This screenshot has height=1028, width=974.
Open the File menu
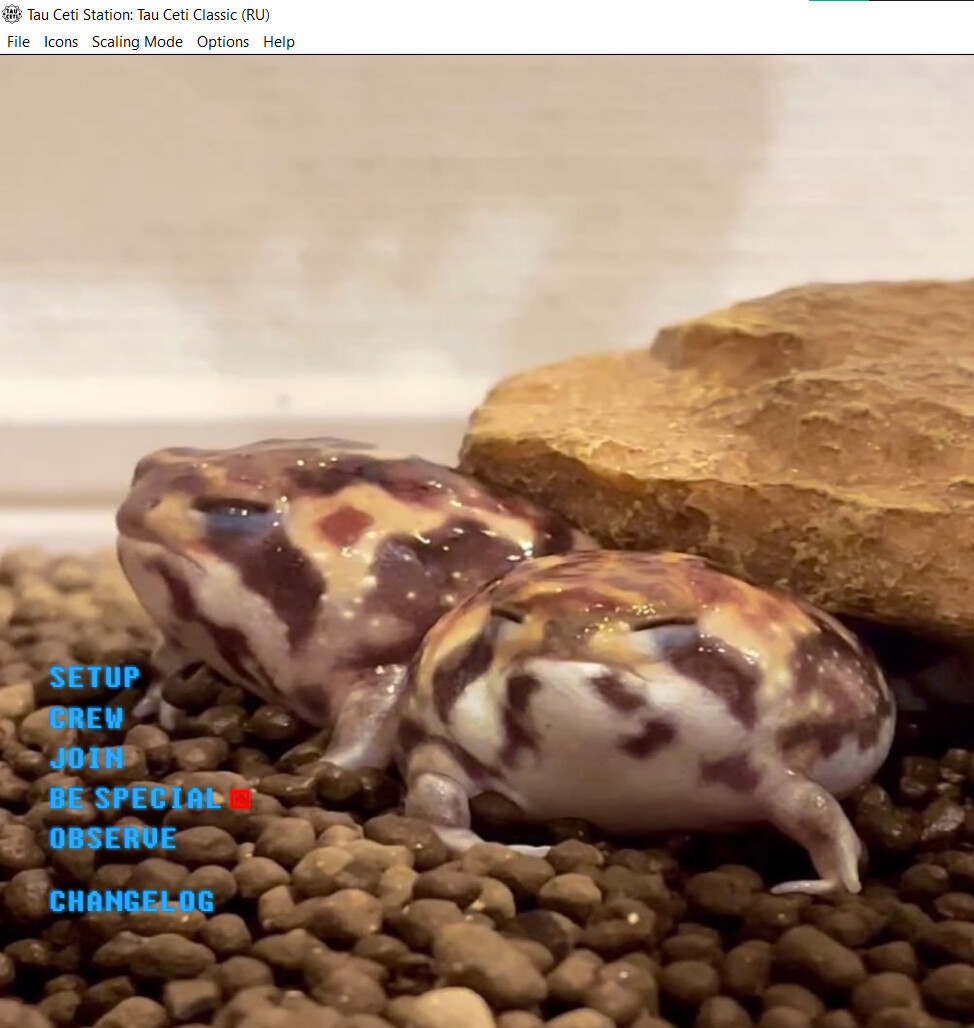click(x=18, y=42)
